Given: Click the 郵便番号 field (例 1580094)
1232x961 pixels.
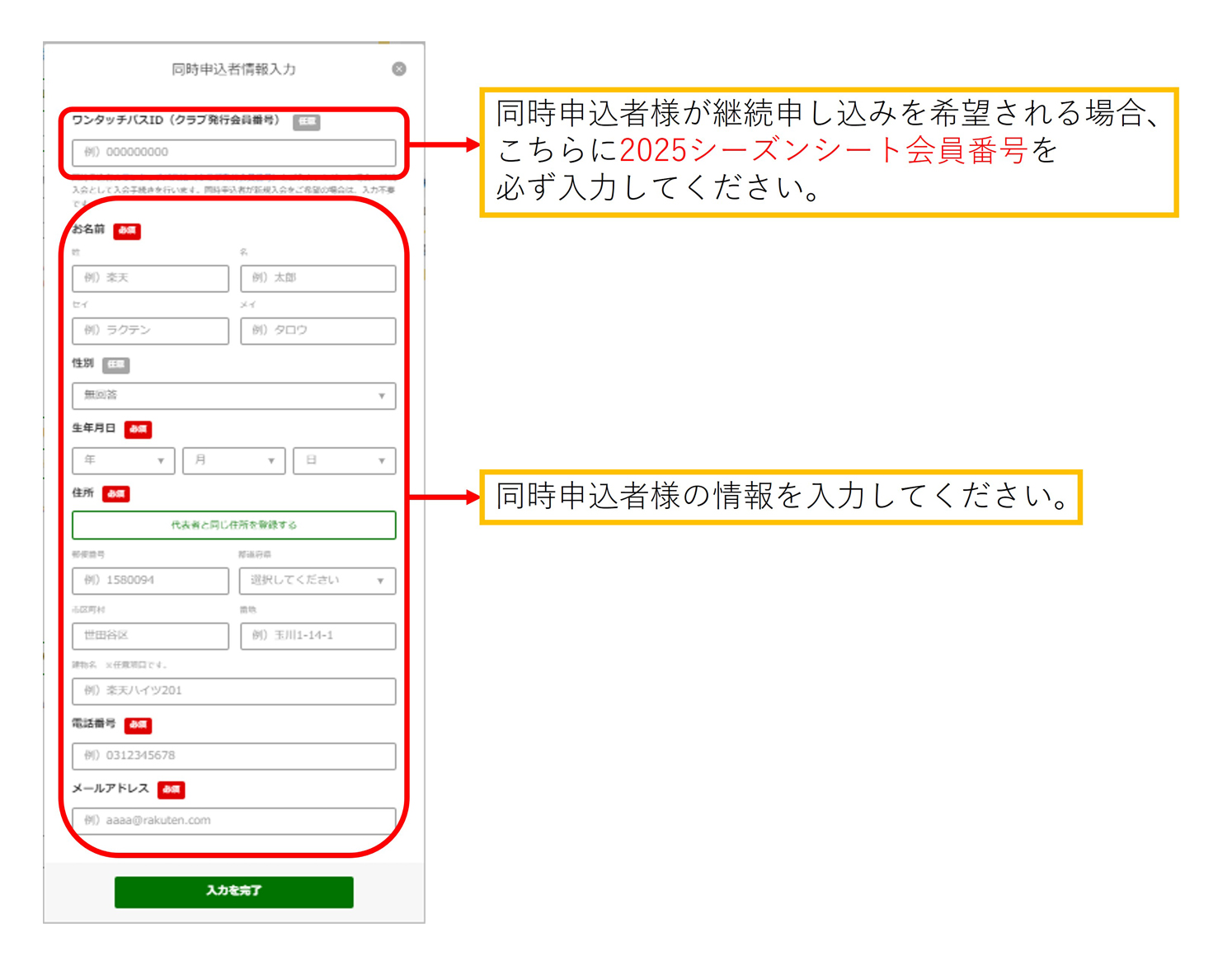Looking at the screenshot, I should coord(150,580).
